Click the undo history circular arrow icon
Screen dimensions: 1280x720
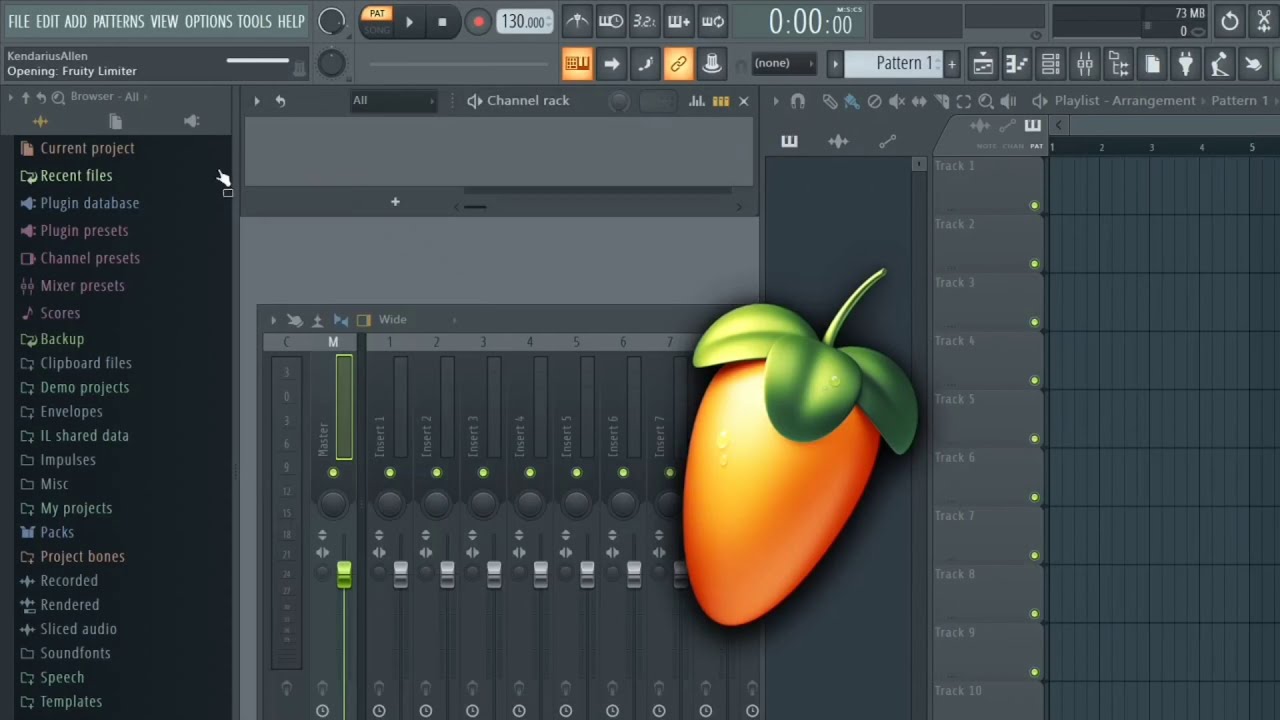click(1230, 21)
